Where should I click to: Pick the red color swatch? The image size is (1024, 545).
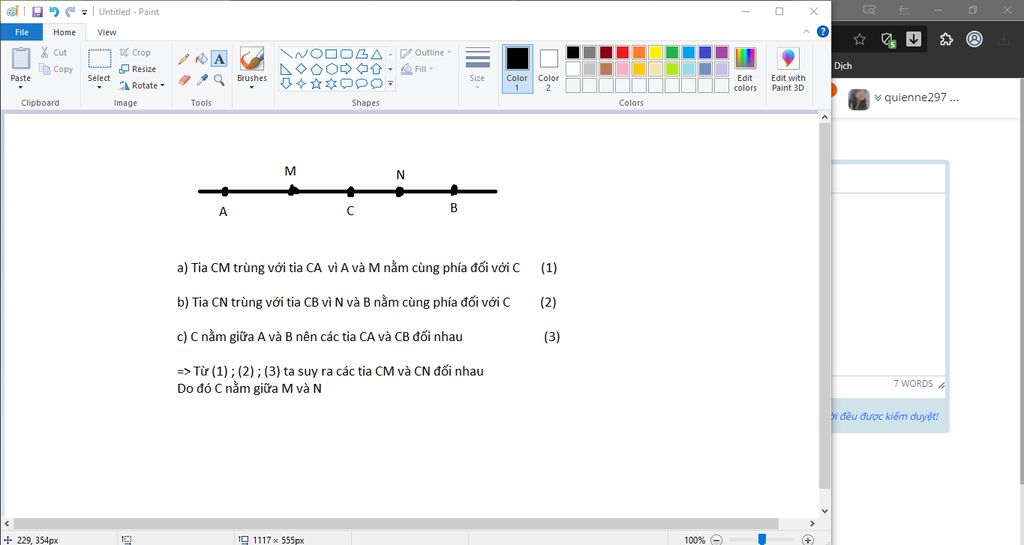[622, 52]
